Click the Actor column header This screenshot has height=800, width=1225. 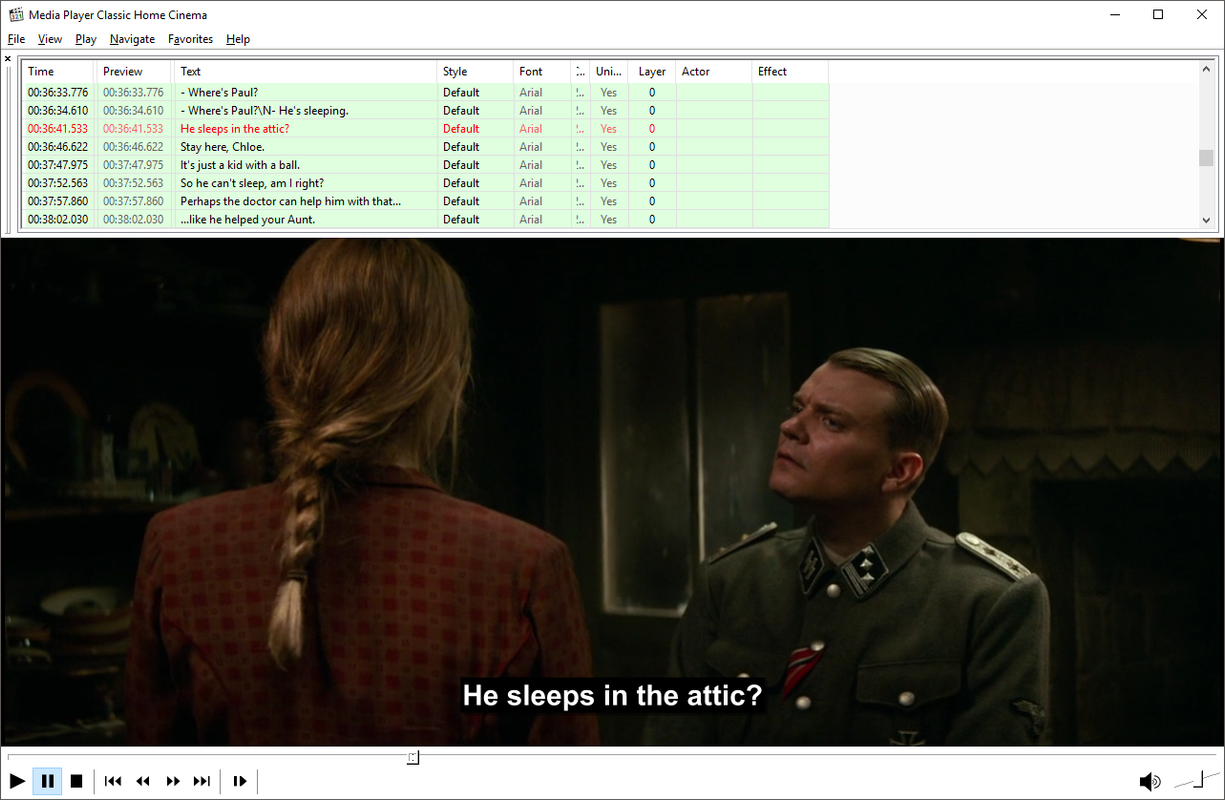click(714, 71)
